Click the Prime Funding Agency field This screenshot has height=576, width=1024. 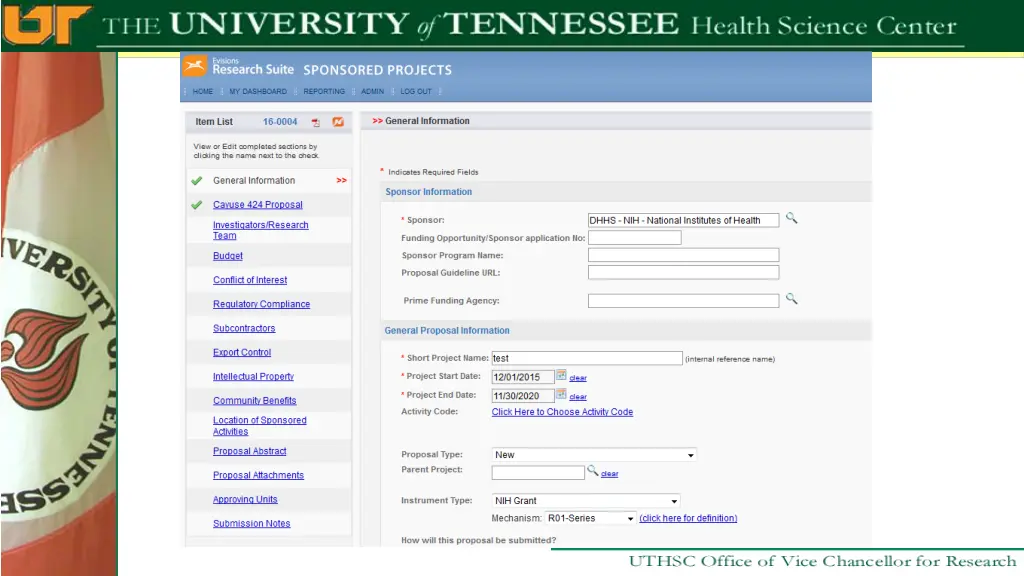683,301
